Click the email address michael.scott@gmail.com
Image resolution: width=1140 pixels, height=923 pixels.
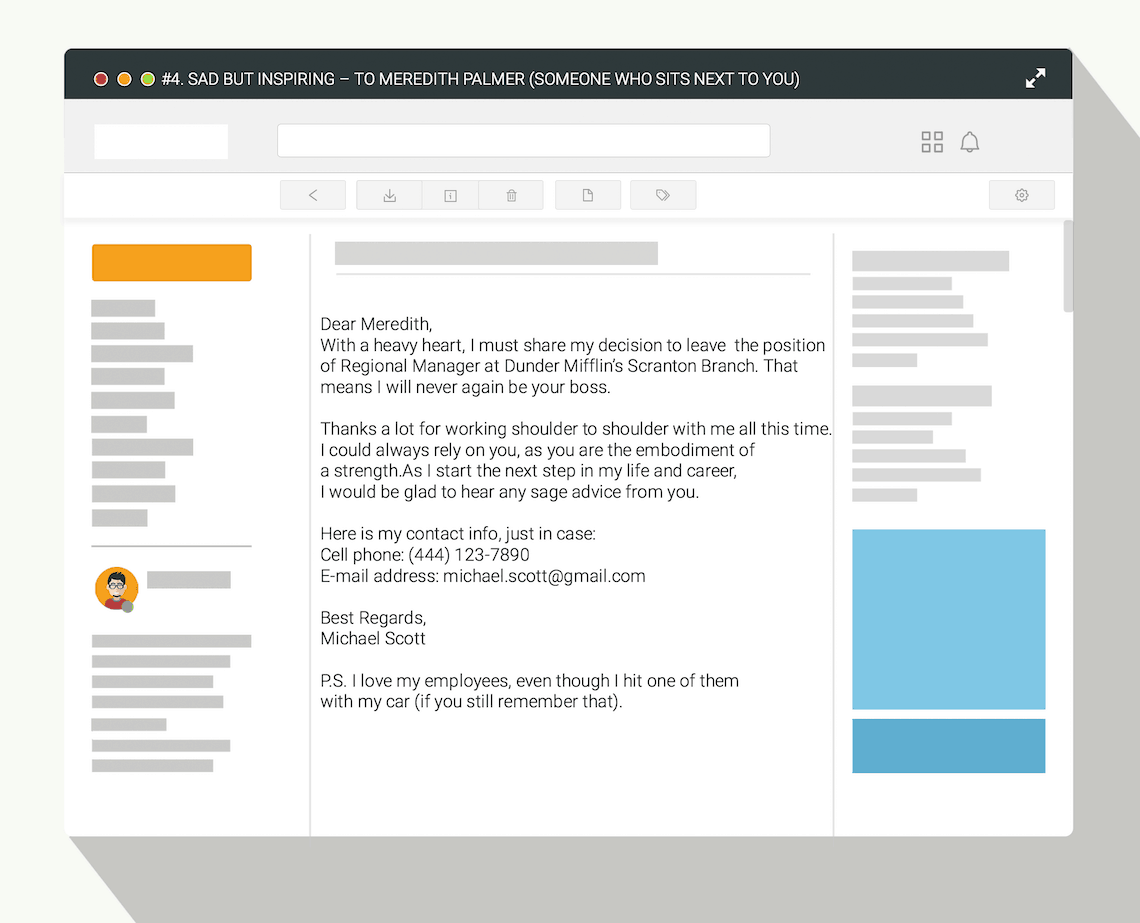pos(544,576)
